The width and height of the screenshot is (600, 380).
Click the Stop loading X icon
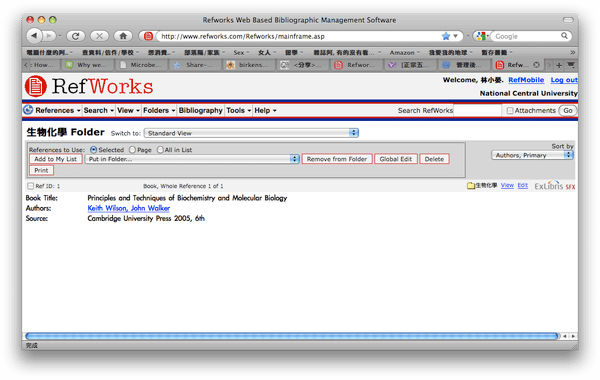point(99,36)
